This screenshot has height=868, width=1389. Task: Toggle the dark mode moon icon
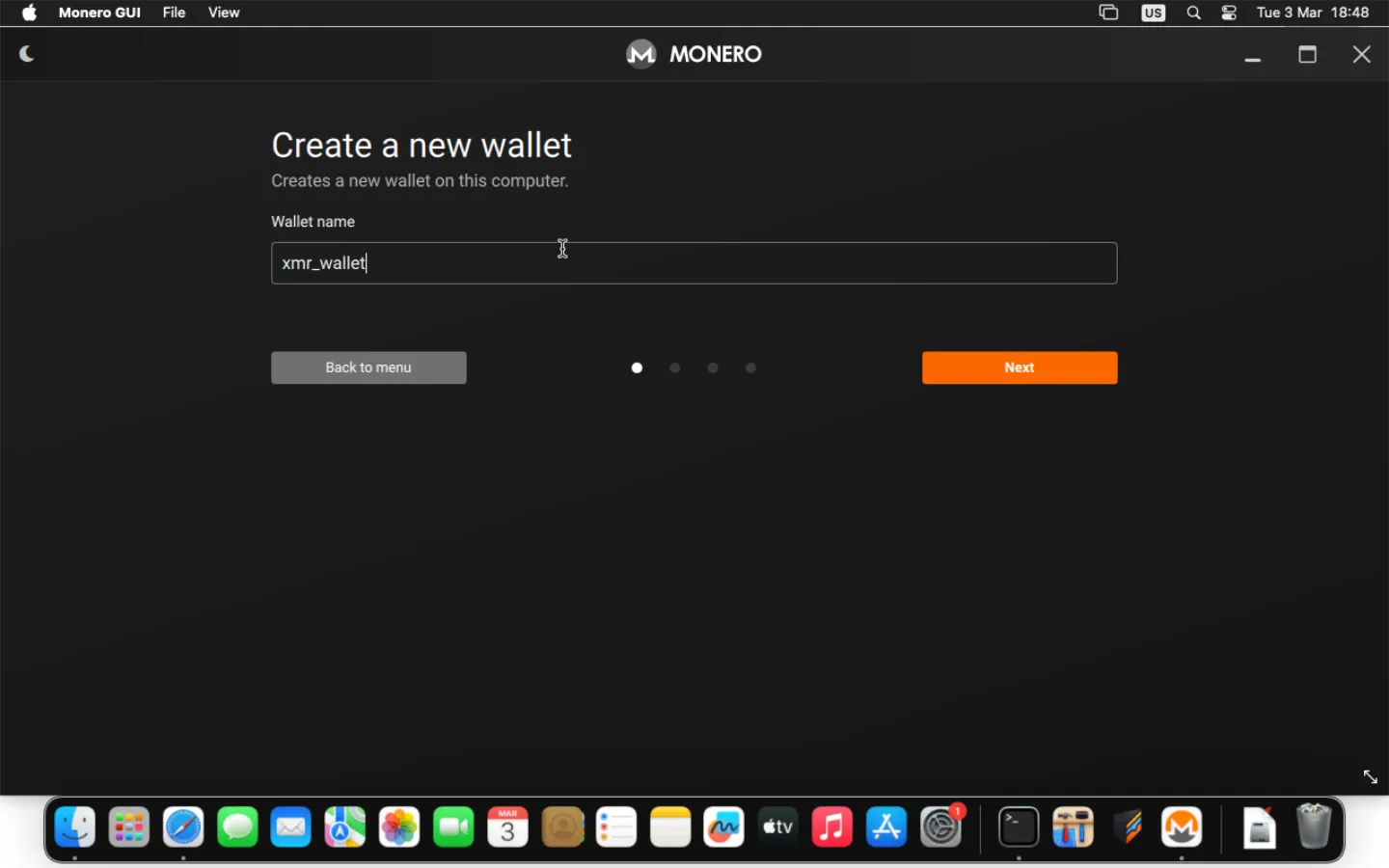[27, 54]
